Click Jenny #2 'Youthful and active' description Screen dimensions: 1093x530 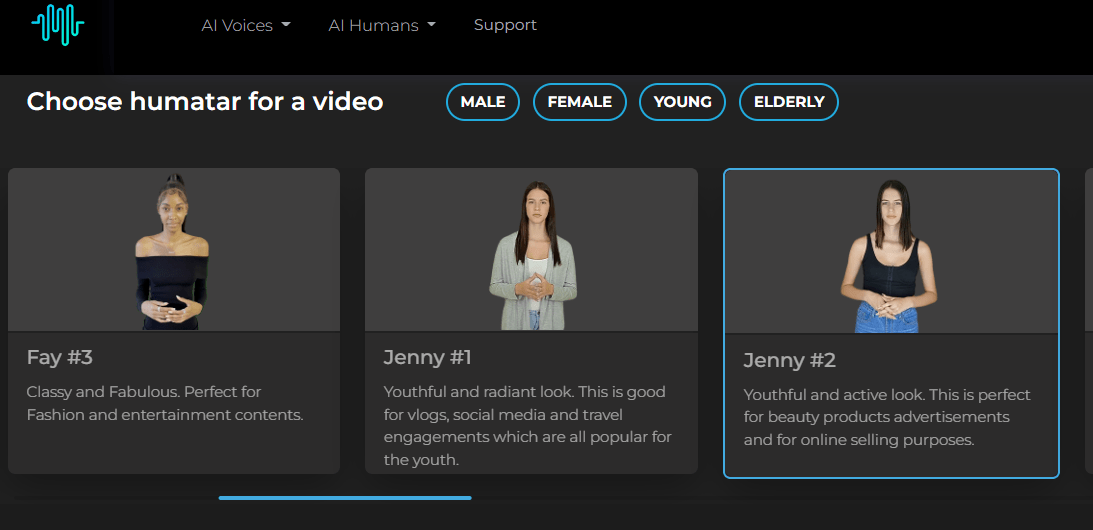tap(886, 417)
